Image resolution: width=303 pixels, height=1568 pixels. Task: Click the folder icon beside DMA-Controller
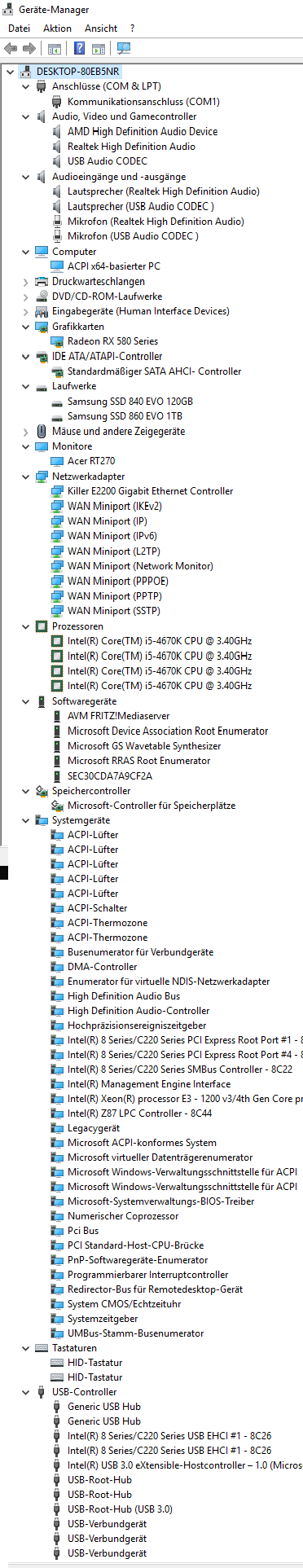click(57, 967)
